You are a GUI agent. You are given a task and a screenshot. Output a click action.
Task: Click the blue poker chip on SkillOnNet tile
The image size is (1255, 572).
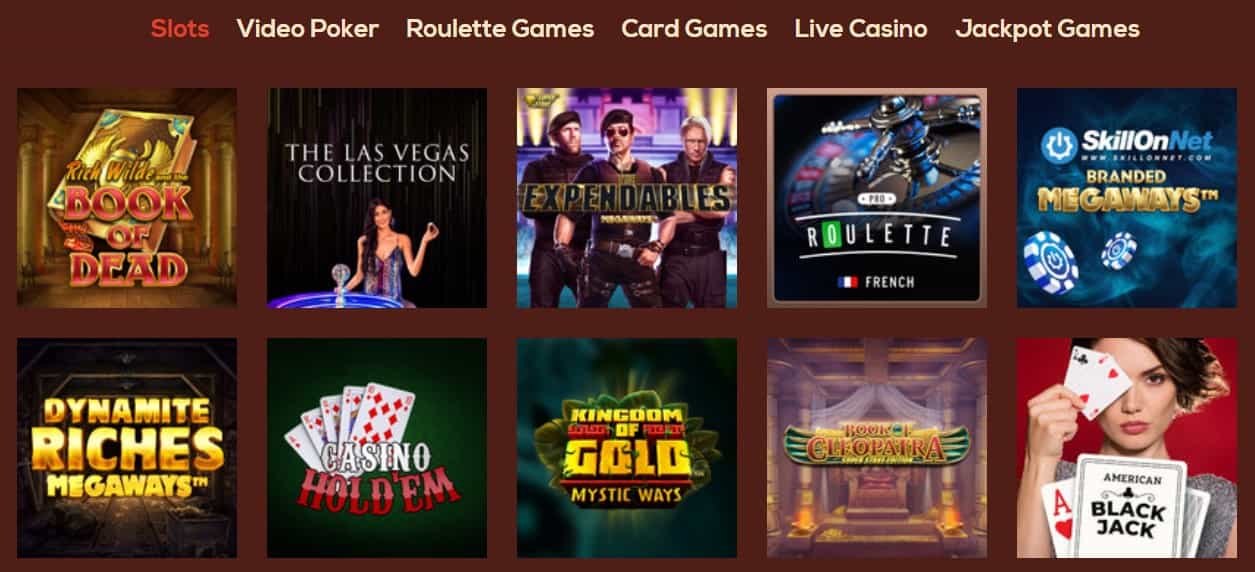tap(1050, 260)
